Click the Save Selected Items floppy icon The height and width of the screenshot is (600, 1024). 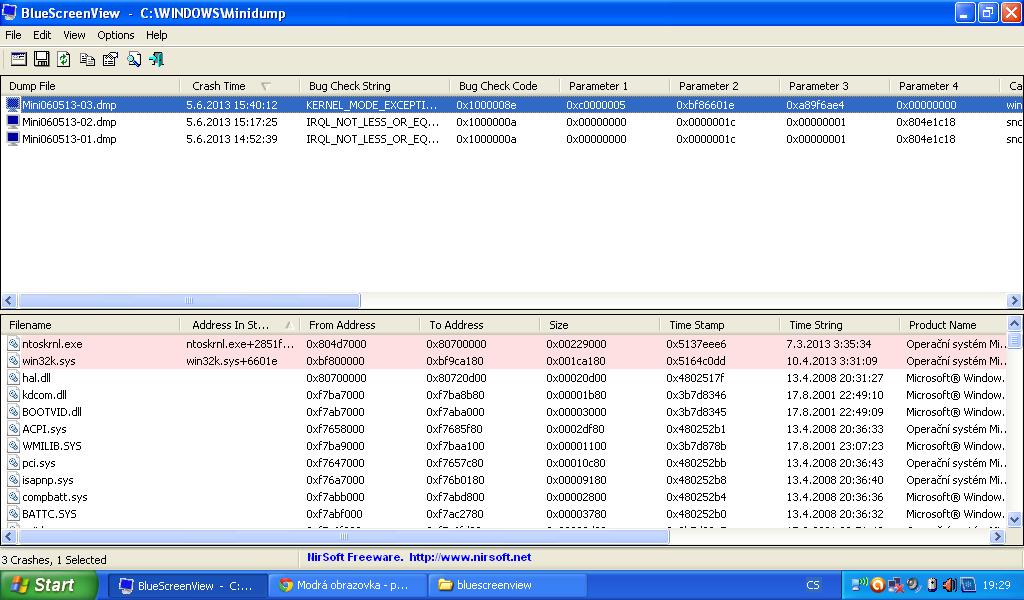click(42, 59)
